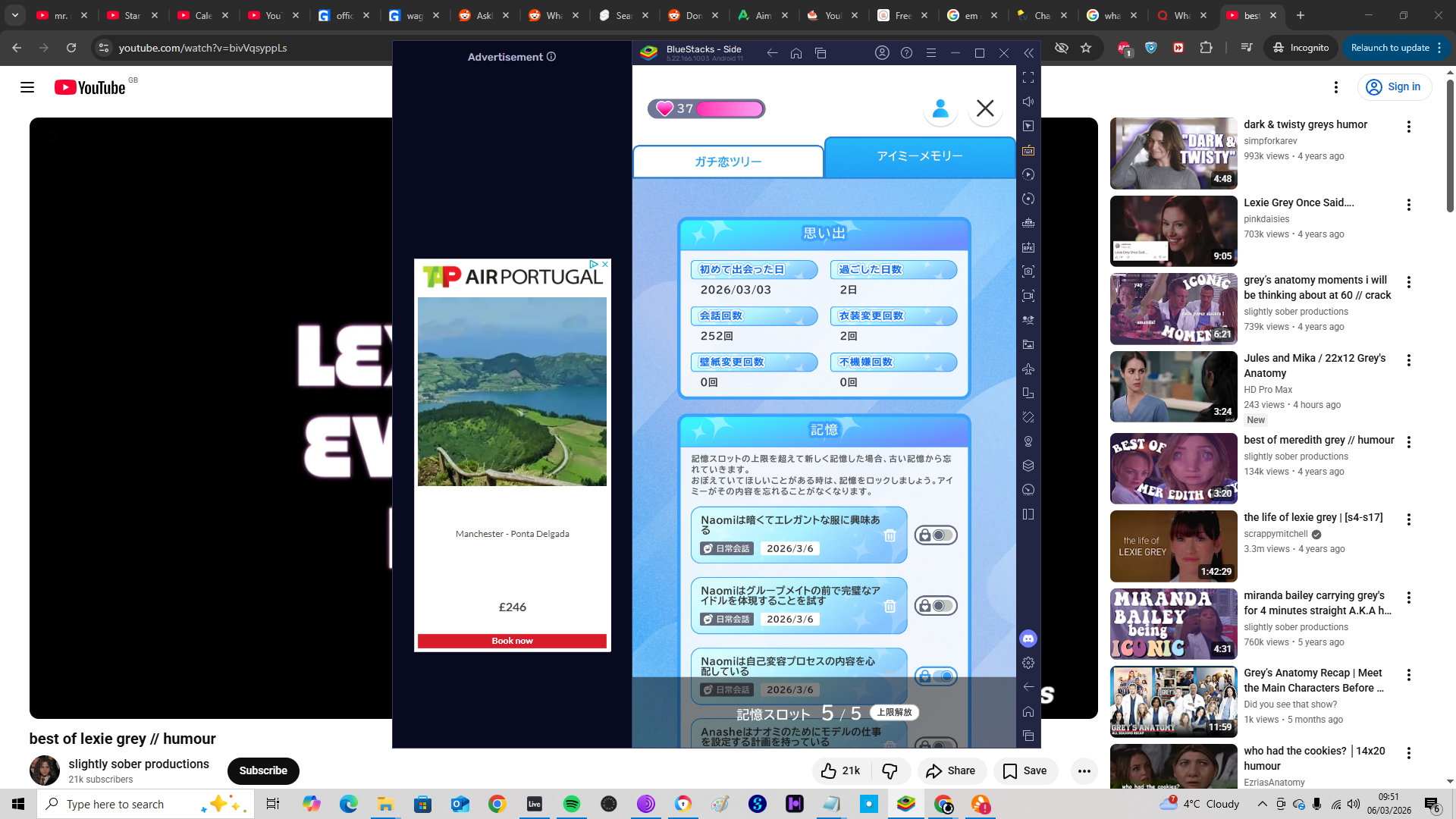Viewport: 1456px width, 819px height.
Task: Open Chrome tab search dropdown arrow
Action: coord(14,15)
